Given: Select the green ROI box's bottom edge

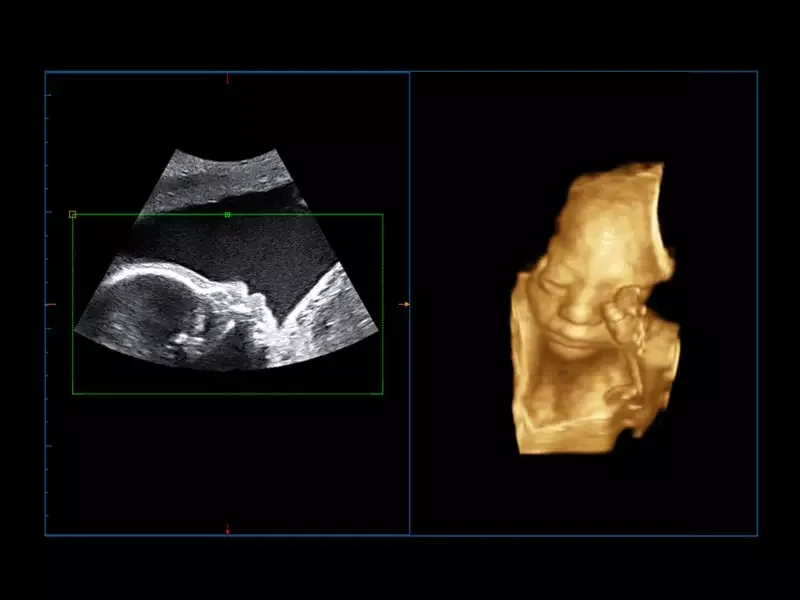Looking at the screenshot, I should (228, 393).
